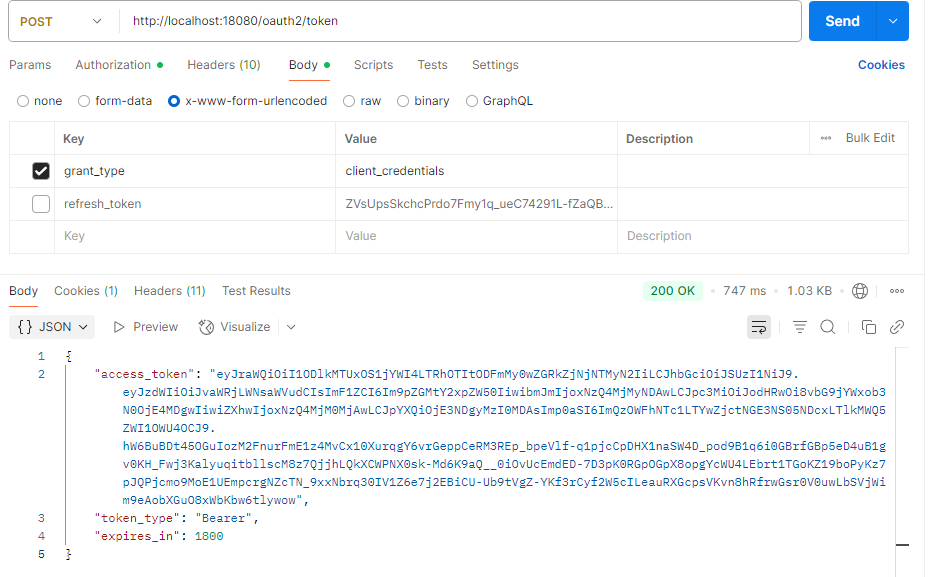Click the refresh_token value starting ZVsUps

(x=477, y=204)
